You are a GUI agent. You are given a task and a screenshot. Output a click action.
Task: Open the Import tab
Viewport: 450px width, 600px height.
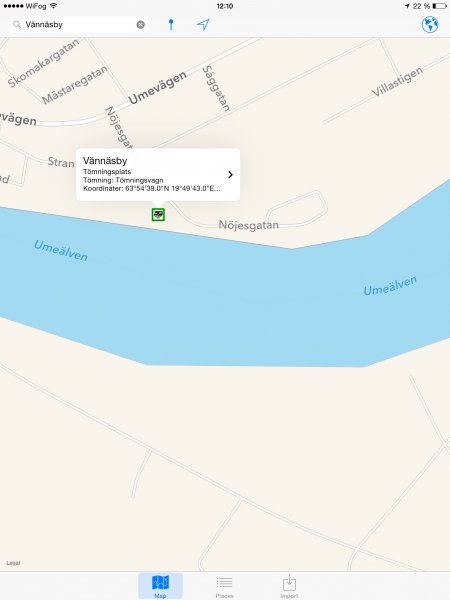click(289, 586)
